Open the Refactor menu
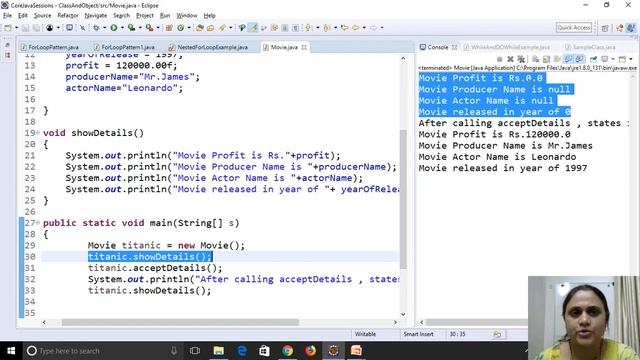640x360 pixels. tap(68, 16)
